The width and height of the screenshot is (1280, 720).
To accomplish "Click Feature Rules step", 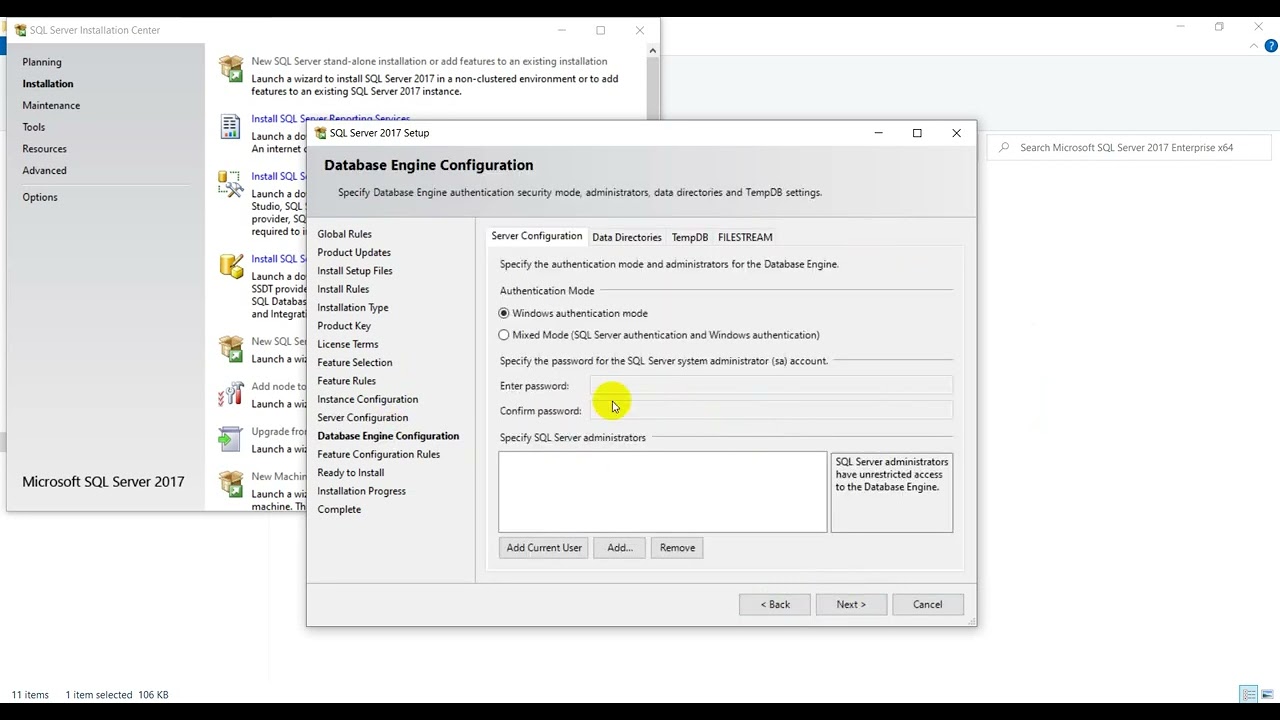I will [347, 381].
